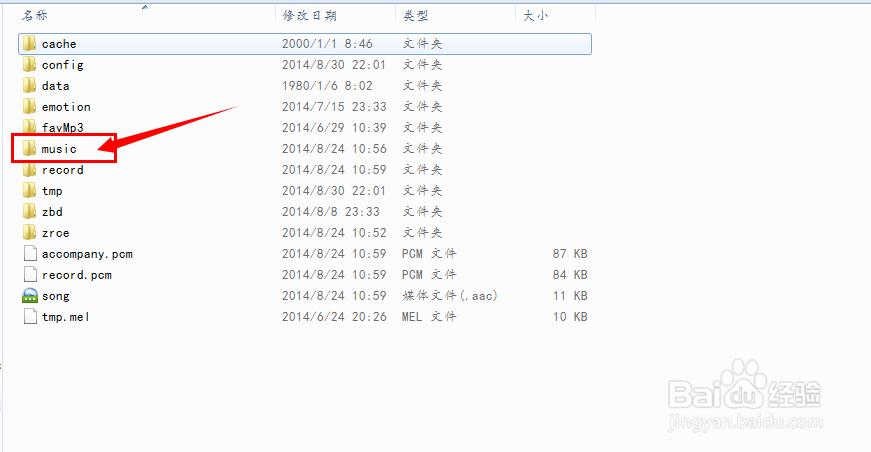Click the 1980/1/6 8:02 date of data
The image size is (871, 452).
pyautogui.click(x=327, y=86)
